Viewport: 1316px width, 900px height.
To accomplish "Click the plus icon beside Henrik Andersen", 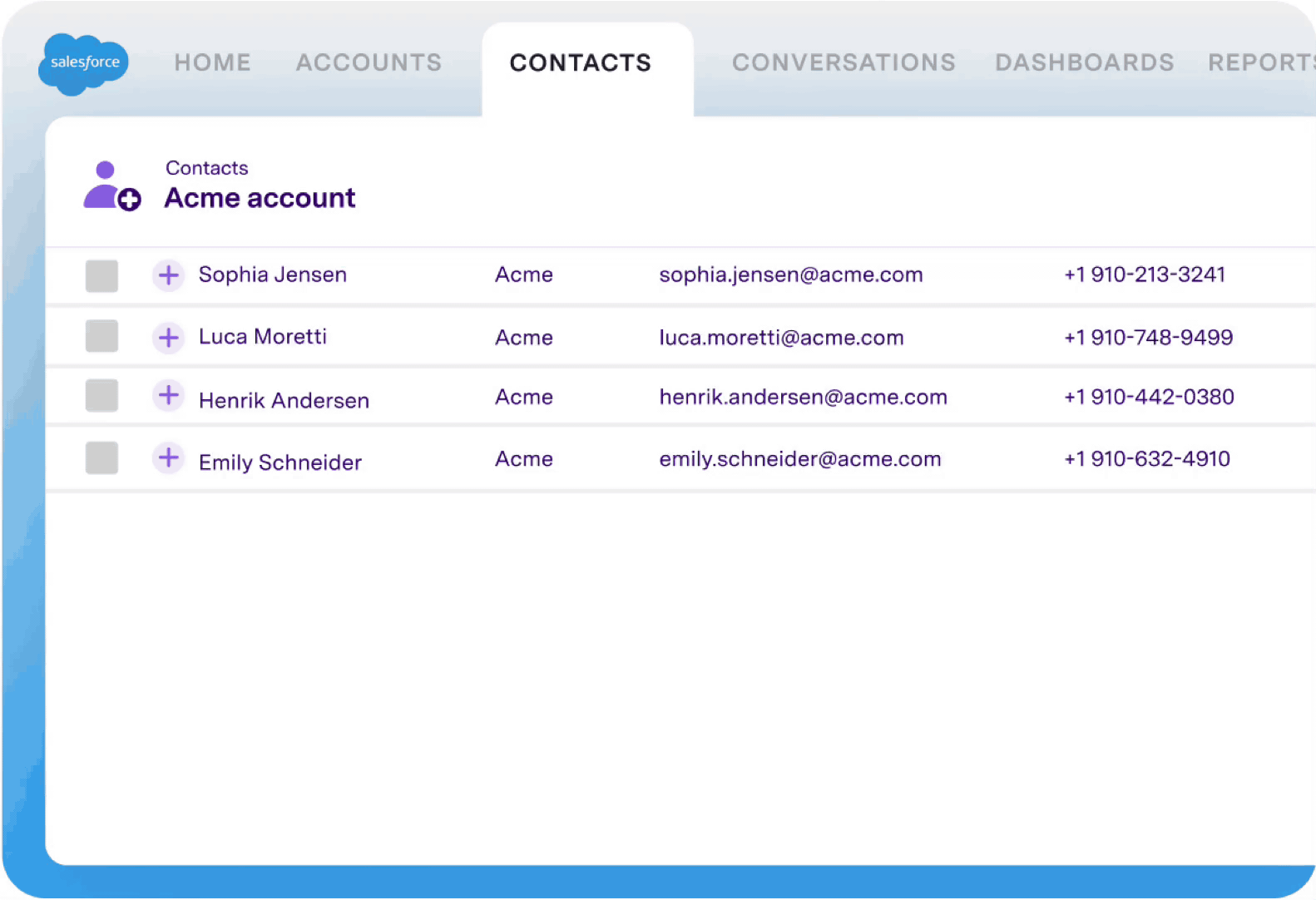I will click(169, 395).
